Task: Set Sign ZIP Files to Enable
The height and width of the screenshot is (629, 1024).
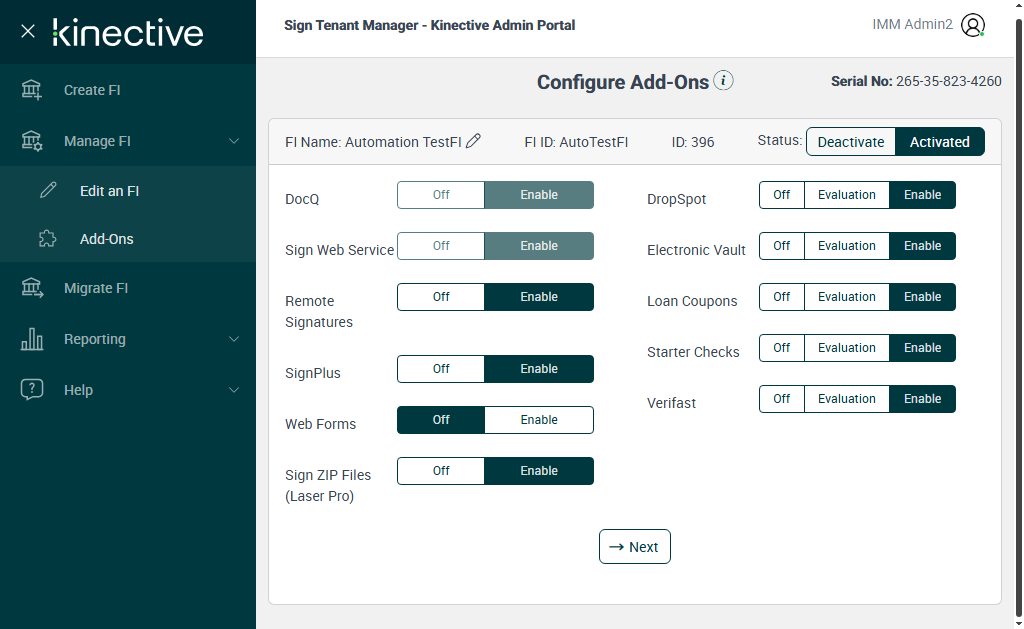Action: (539, 470)
